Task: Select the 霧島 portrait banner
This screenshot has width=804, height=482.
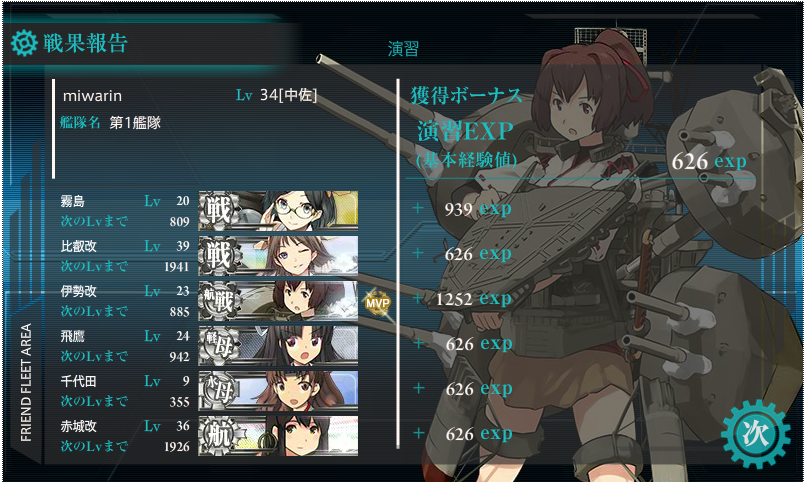Action: tap(278, 210)
